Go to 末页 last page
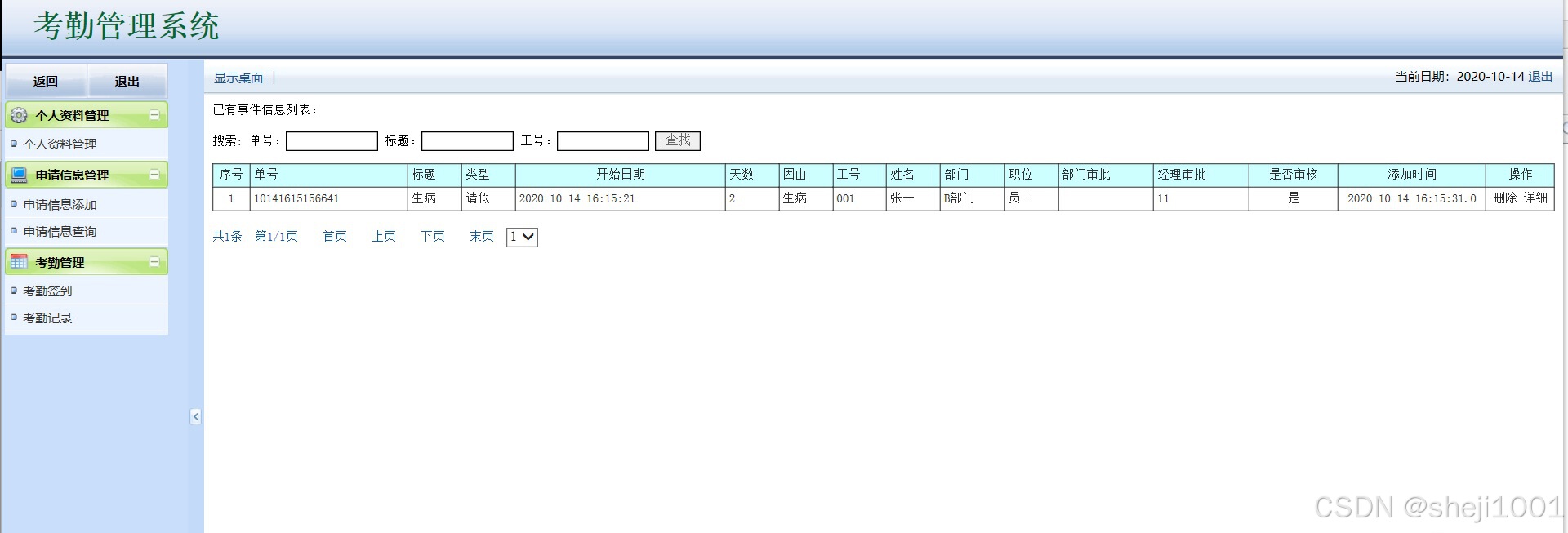1568x533 pixels. (x=482, y=236)
